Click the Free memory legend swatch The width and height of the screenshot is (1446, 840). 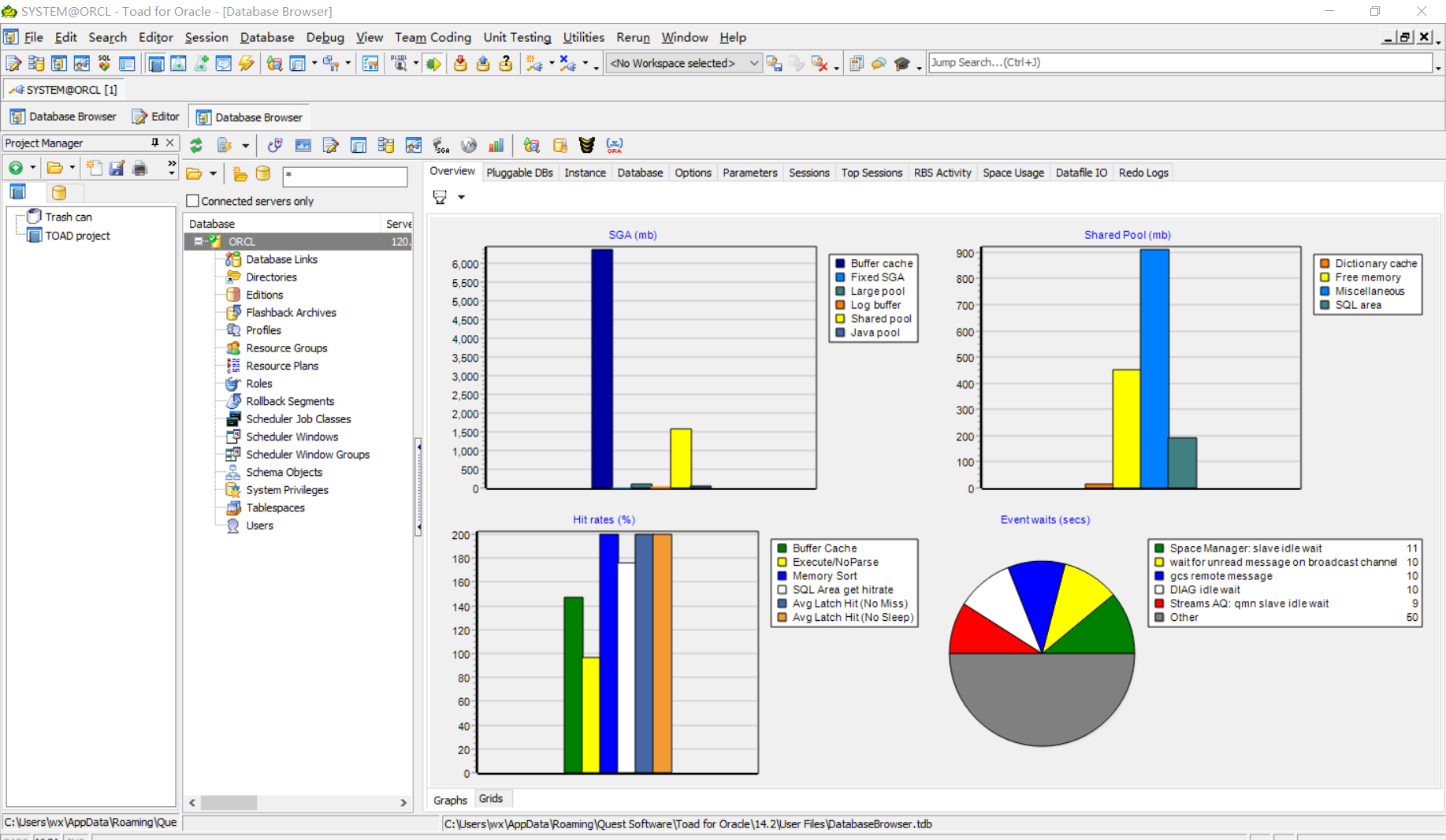[1325, 277]
